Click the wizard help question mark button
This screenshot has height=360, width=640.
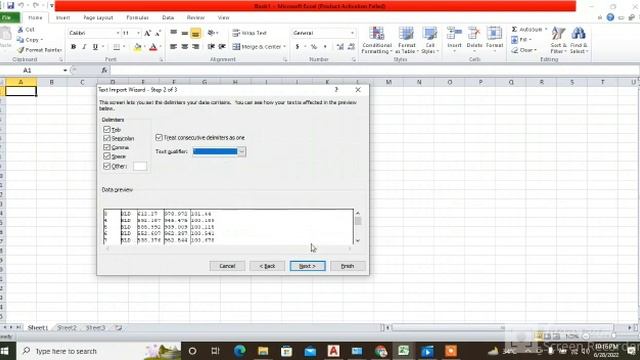pyautogui.click(x=337, y=89)
